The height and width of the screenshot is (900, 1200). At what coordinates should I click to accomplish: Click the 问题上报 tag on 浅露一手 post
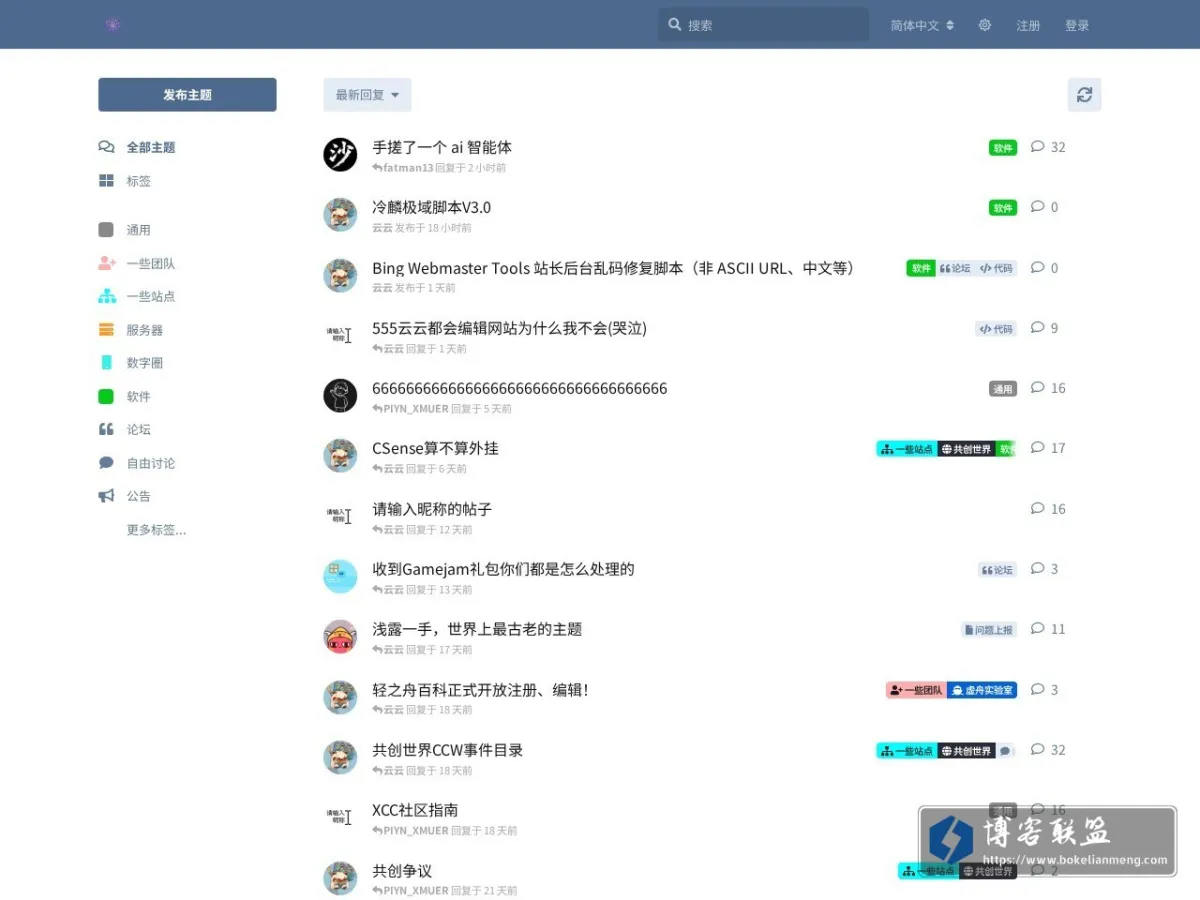(x=989, y=630)
